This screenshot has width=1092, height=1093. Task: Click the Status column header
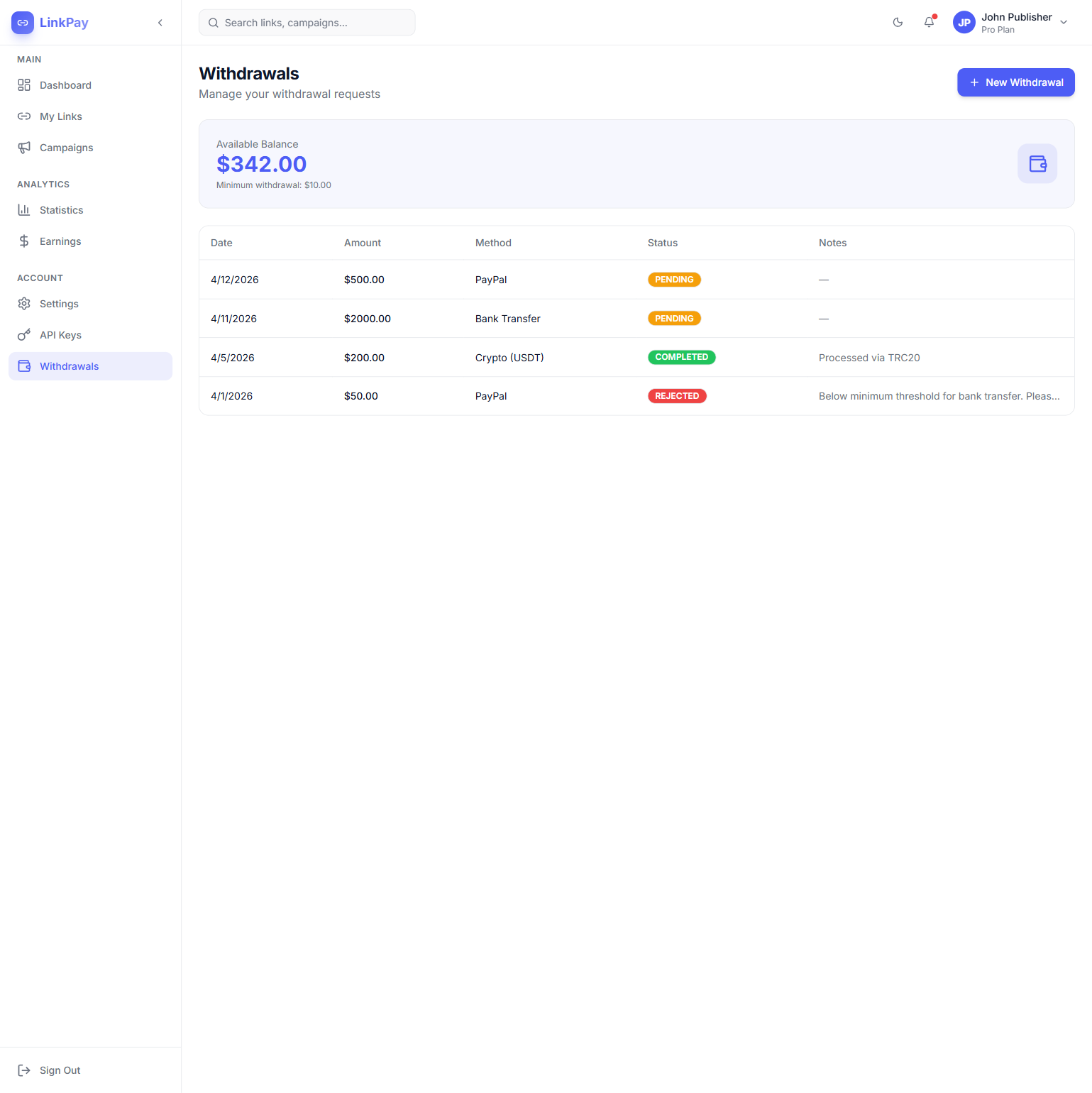coord(663,243)
